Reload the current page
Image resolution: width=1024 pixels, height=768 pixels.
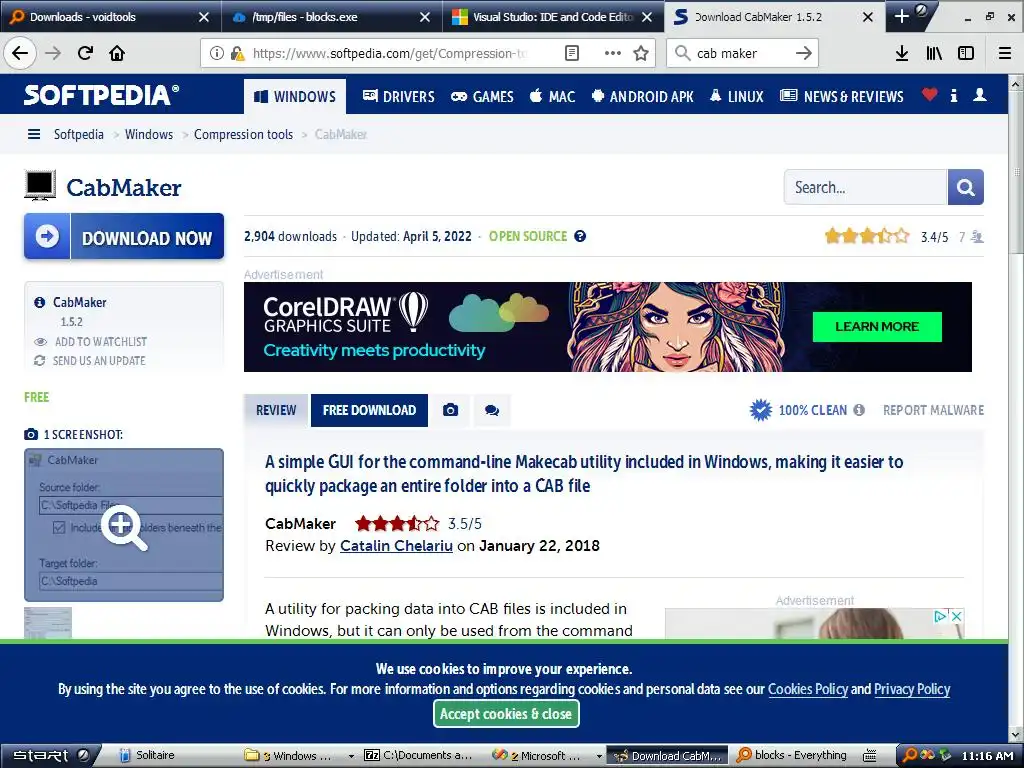[x=85, y=53]
